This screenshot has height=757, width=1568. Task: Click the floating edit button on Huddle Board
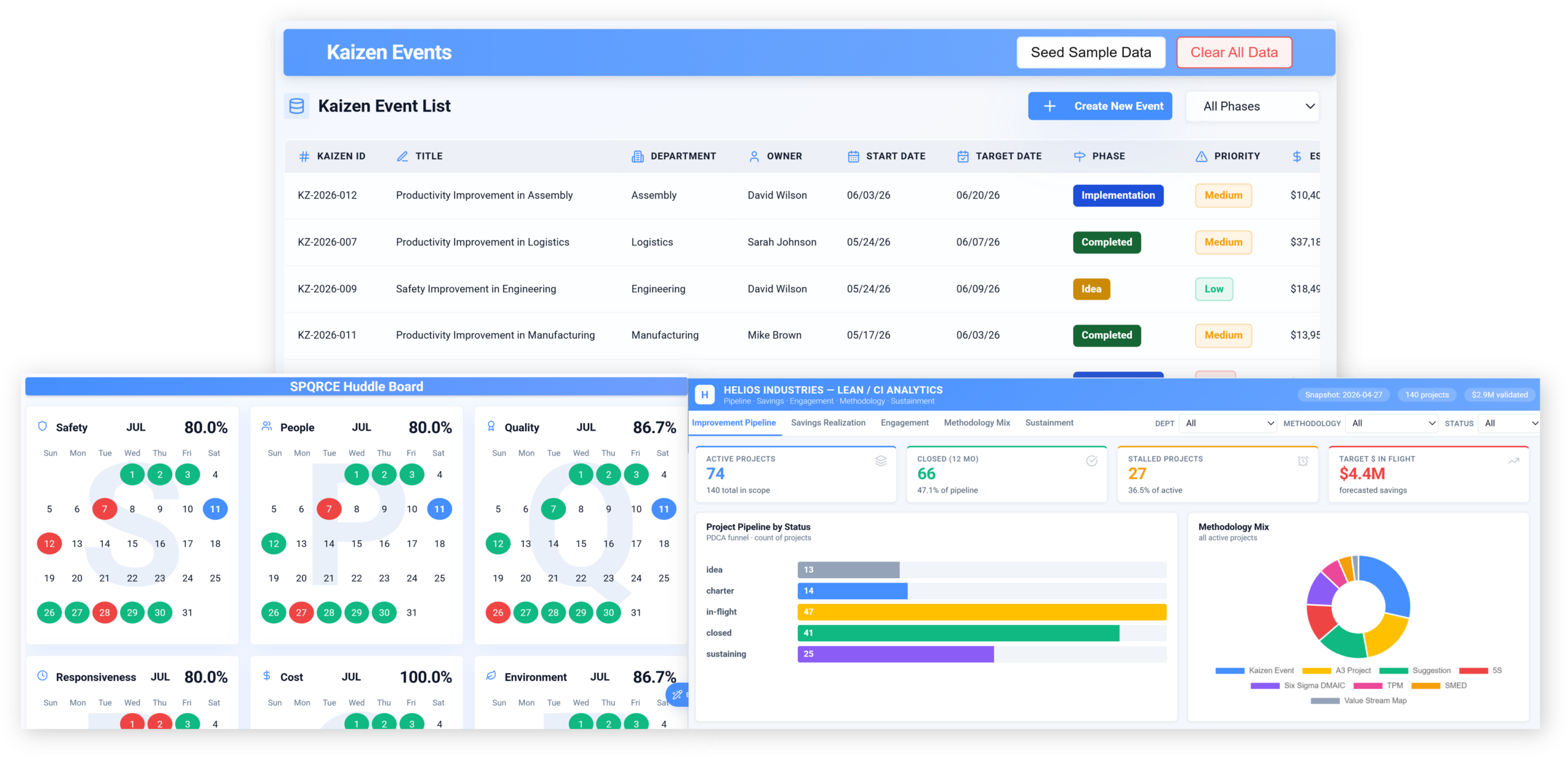point(677,695)
